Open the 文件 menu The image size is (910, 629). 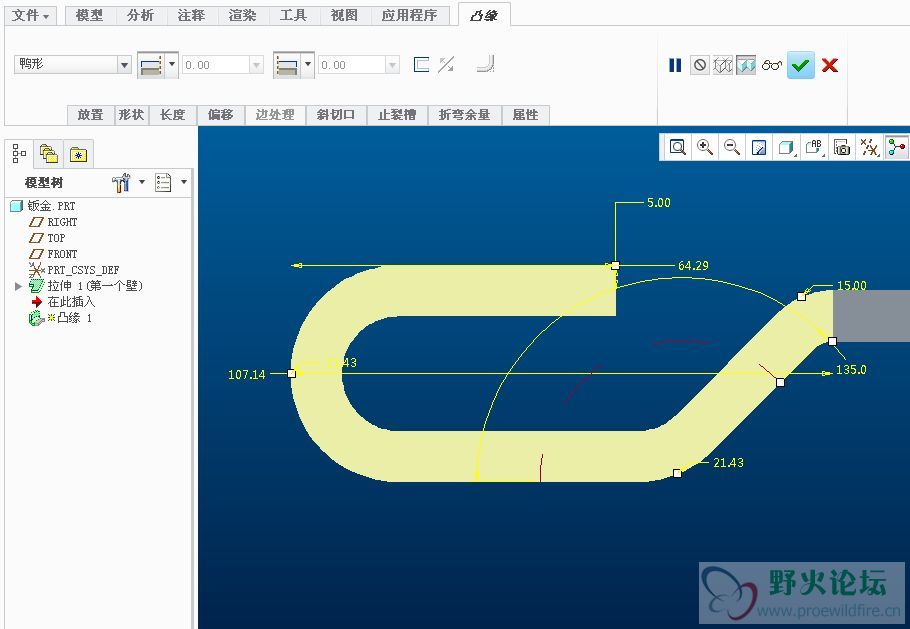pos(31,15)
